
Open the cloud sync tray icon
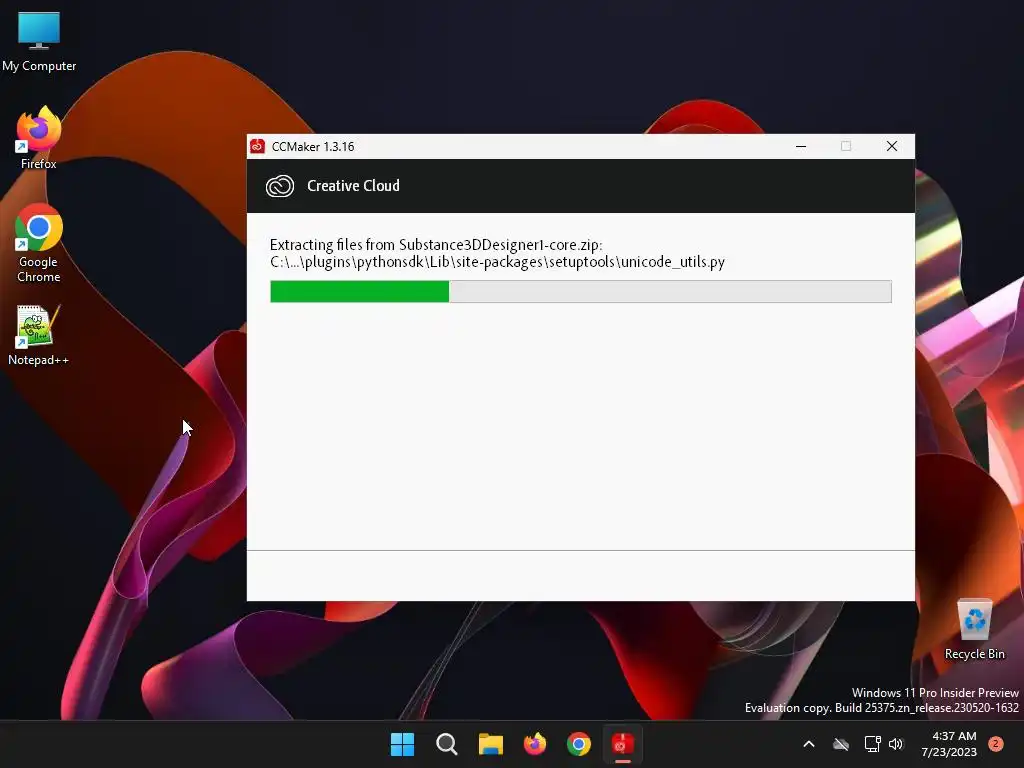tap(841, 744)
